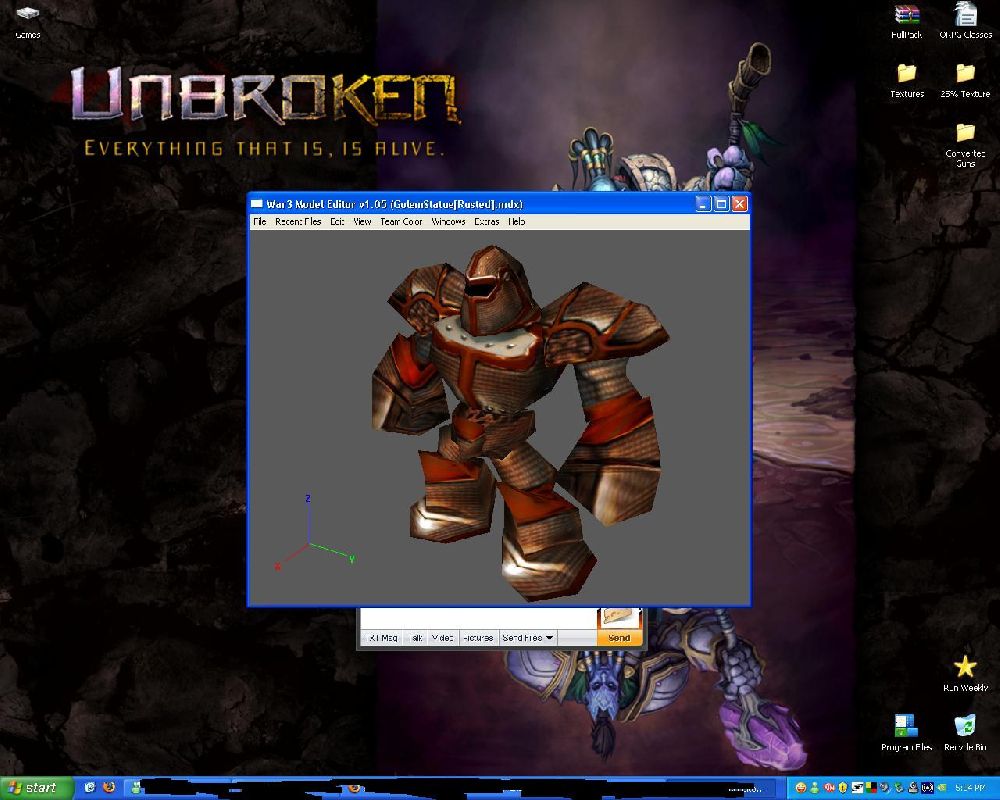
Task: Open the Team Color menu
Action: 401,221
